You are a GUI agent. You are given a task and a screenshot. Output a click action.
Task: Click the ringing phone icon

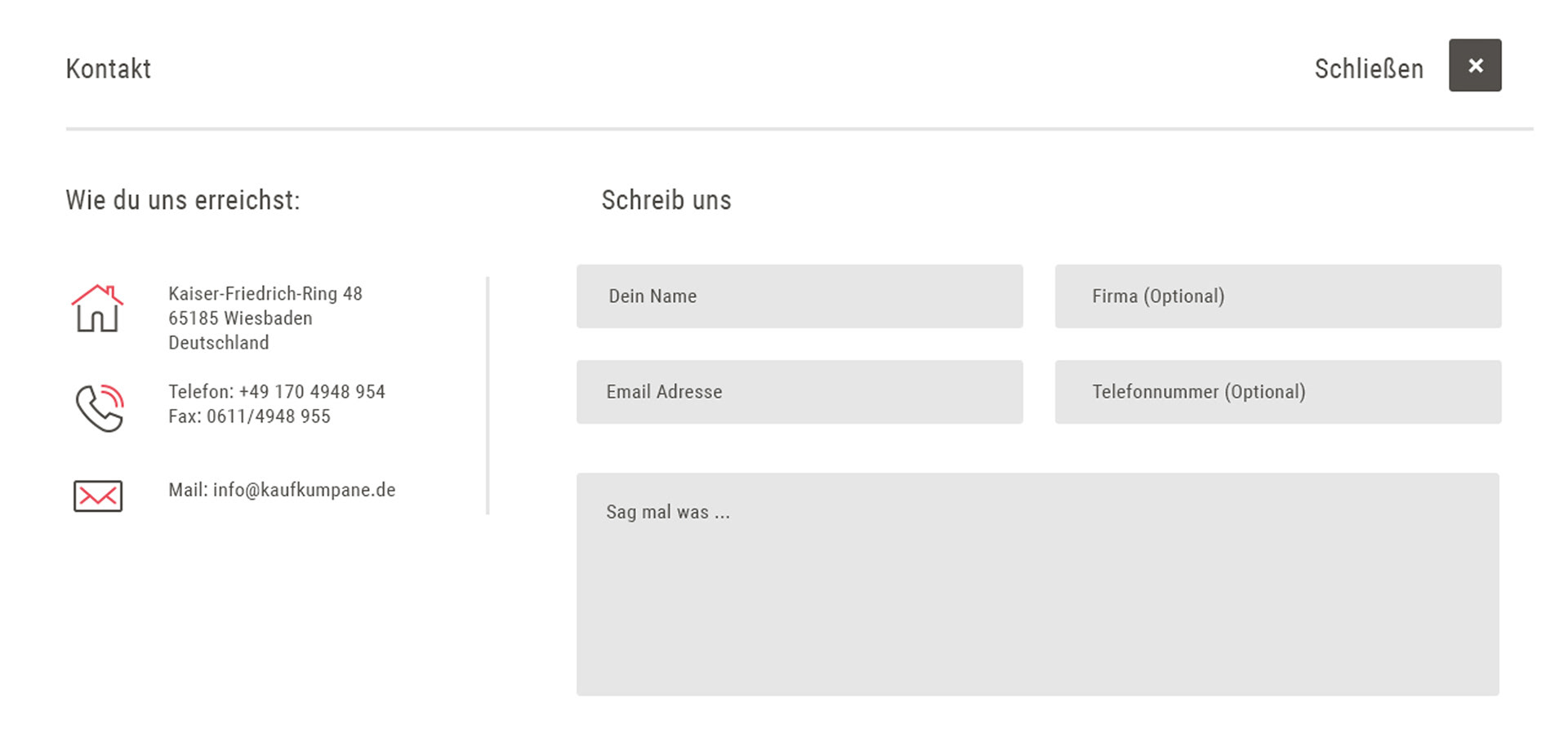(100, 407)
